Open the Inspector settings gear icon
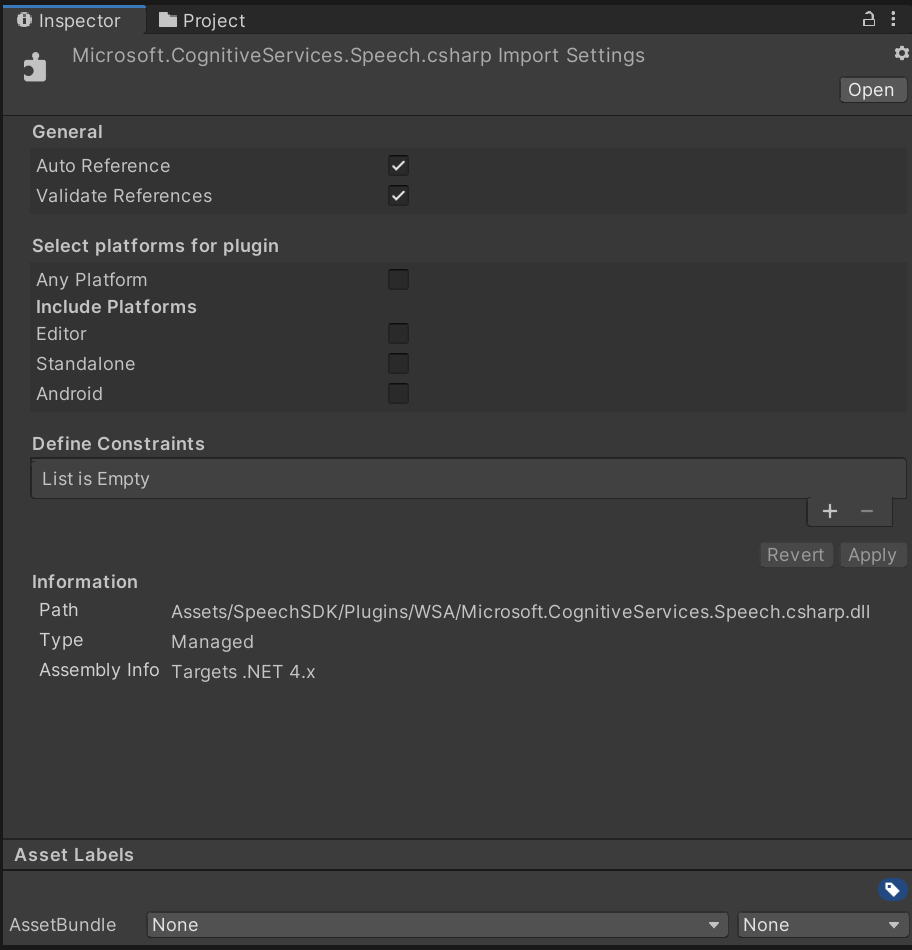 [x=899, y=54]
